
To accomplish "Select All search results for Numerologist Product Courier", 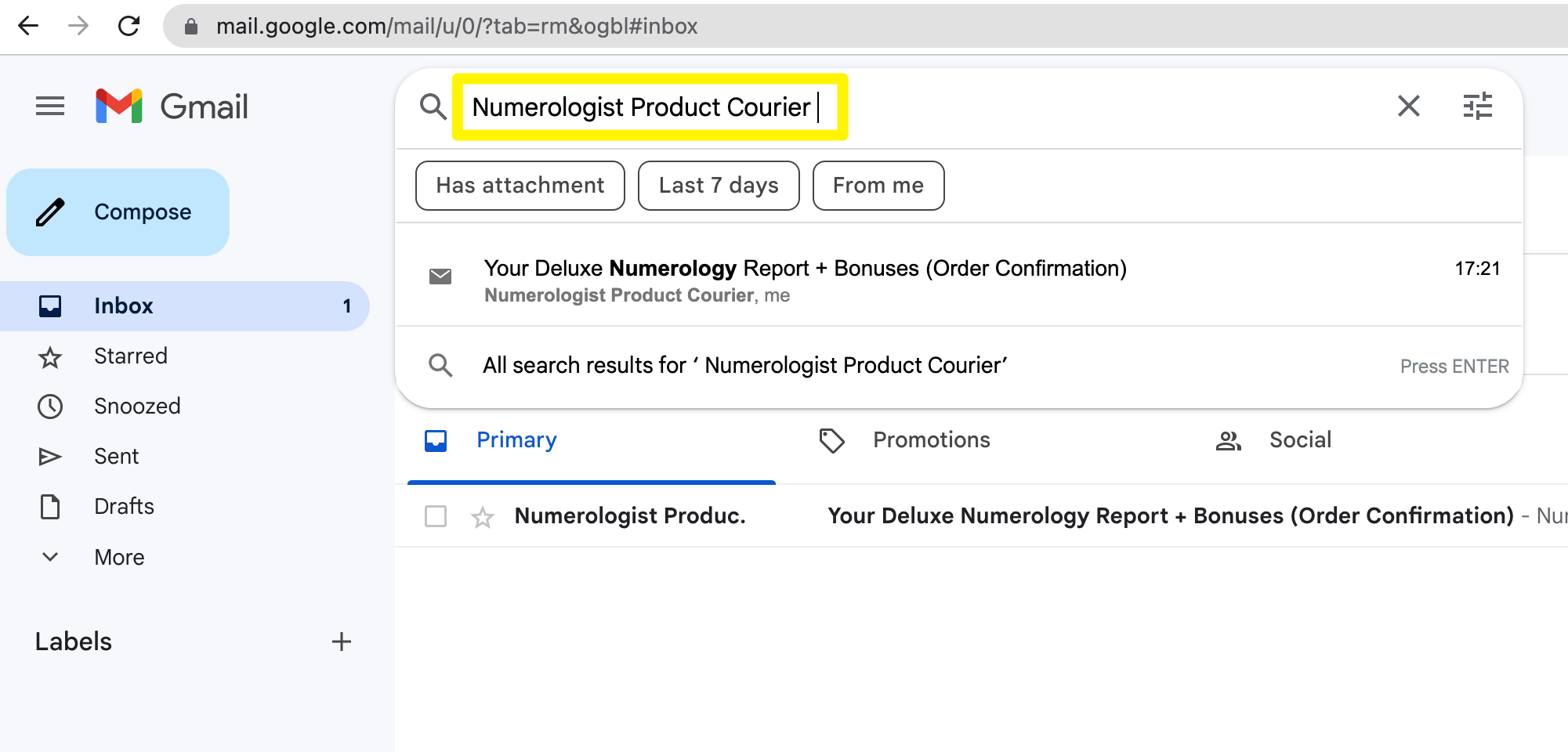I will 959,366.
